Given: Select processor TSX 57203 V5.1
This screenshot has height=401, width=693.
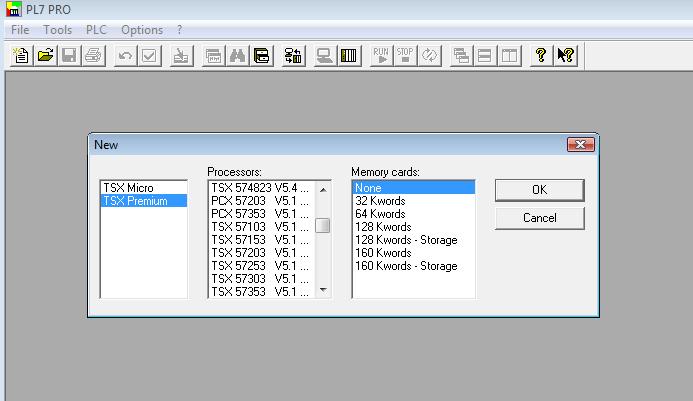Looking at the screenshot, I should [262, 253].
